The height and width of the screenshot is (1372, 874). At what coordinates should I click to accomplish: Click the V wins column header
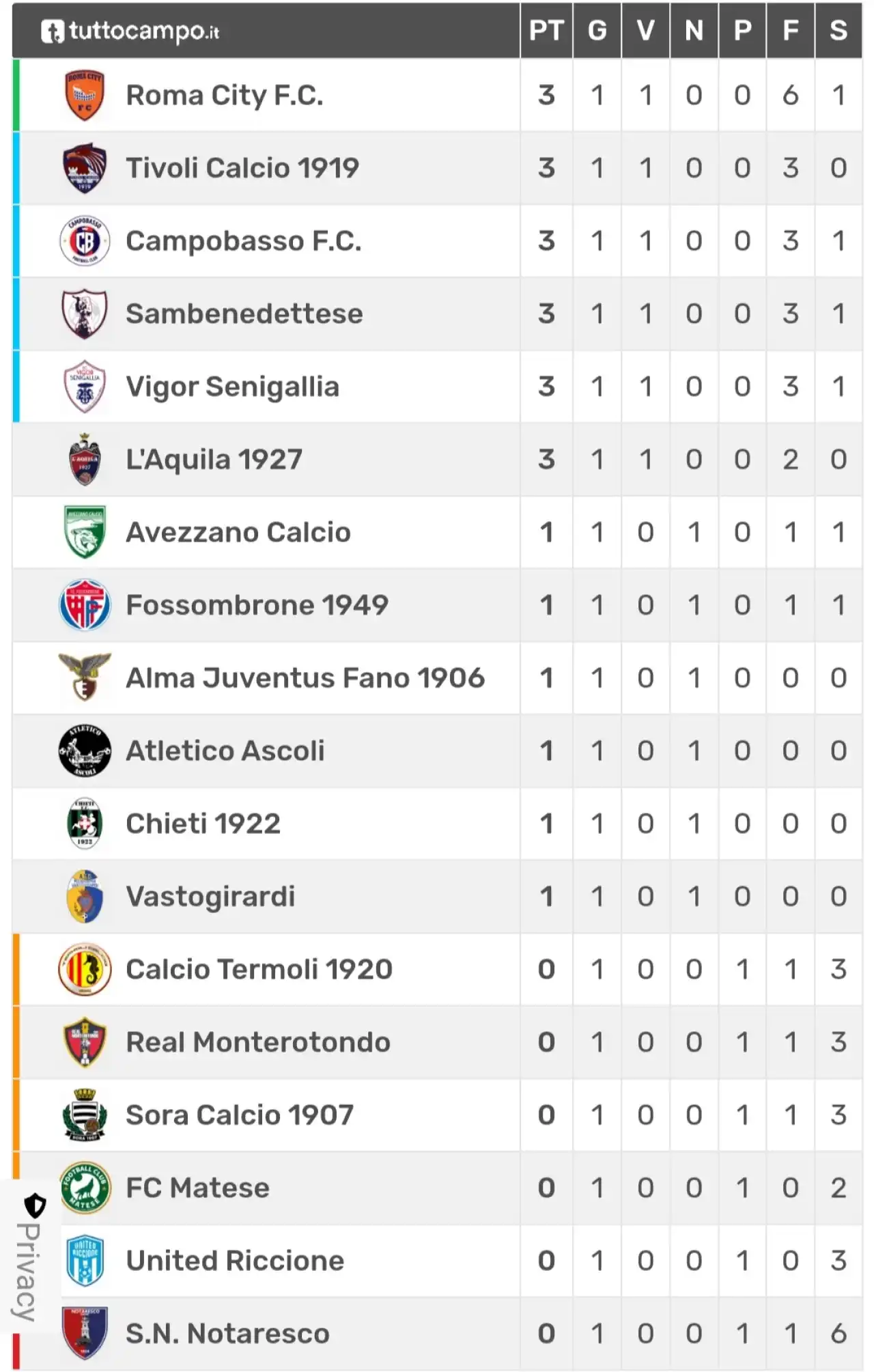[x=645, y=31]
